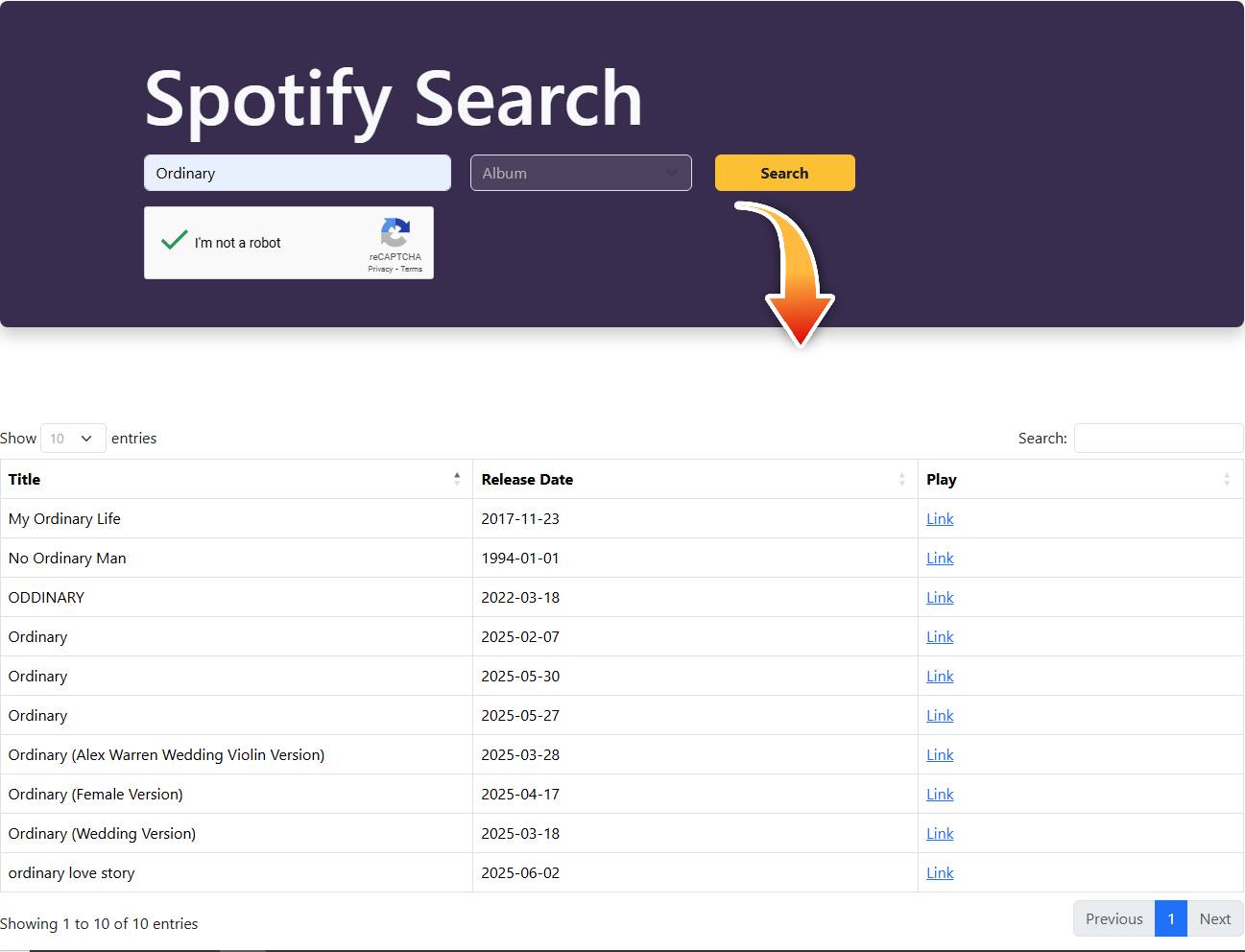Click the 2025-06-02 release date cell
This screenshot has width=1245, height=952.
point(695,872)
